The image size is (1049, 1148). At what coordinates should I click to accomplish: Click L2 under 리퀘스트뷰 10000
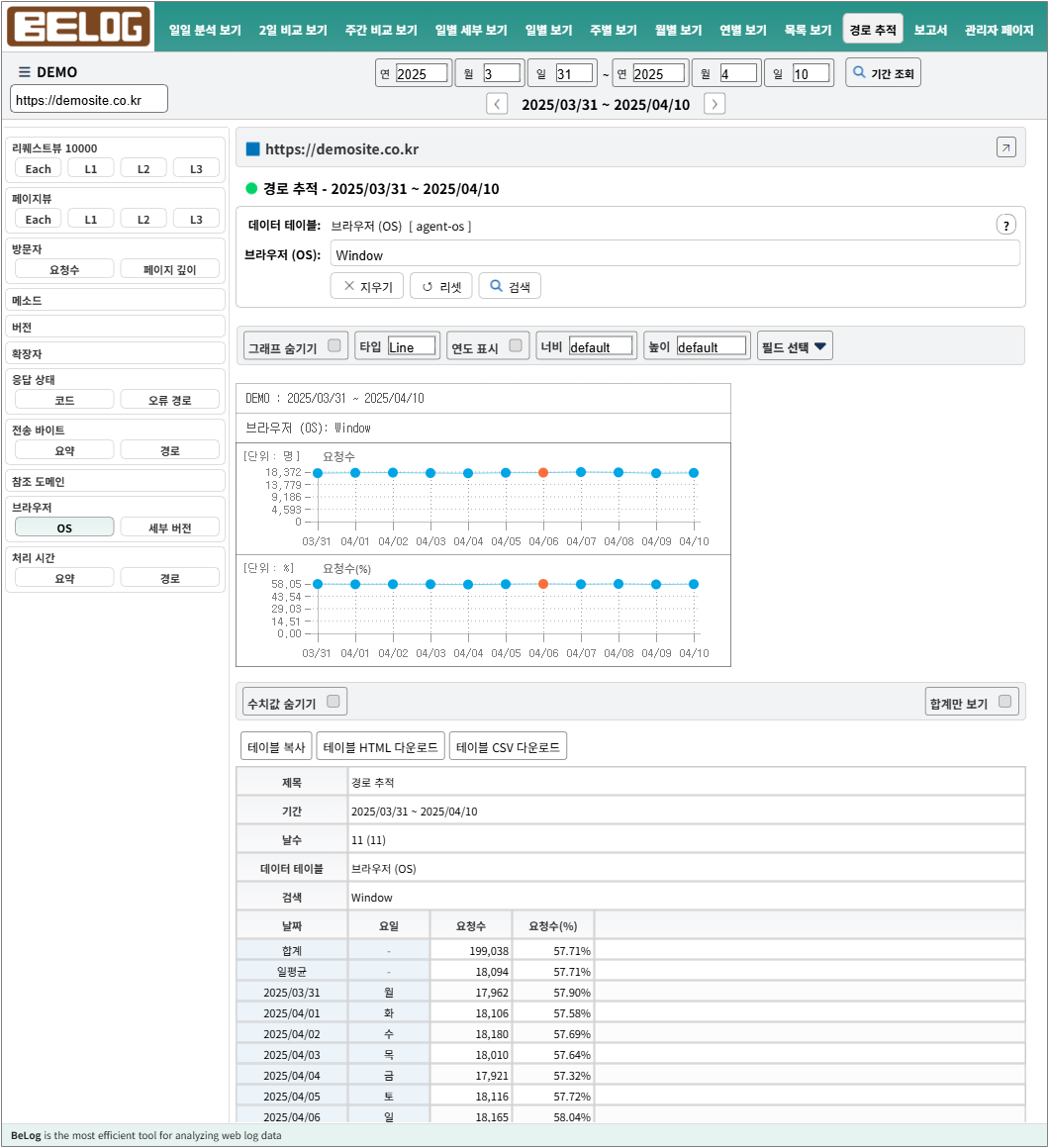click(x=143, y=168)
